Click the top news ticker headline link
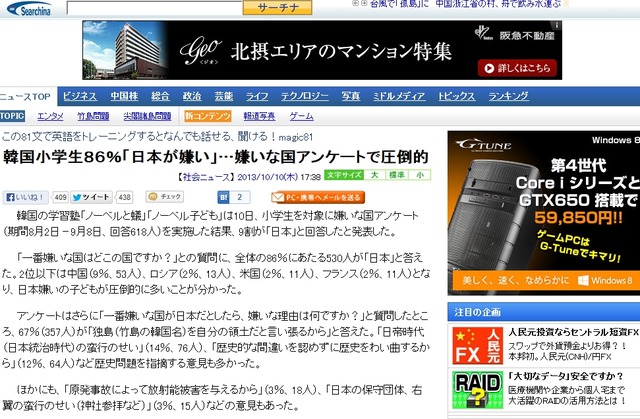The image size is (640, 419). click(465, 4)
